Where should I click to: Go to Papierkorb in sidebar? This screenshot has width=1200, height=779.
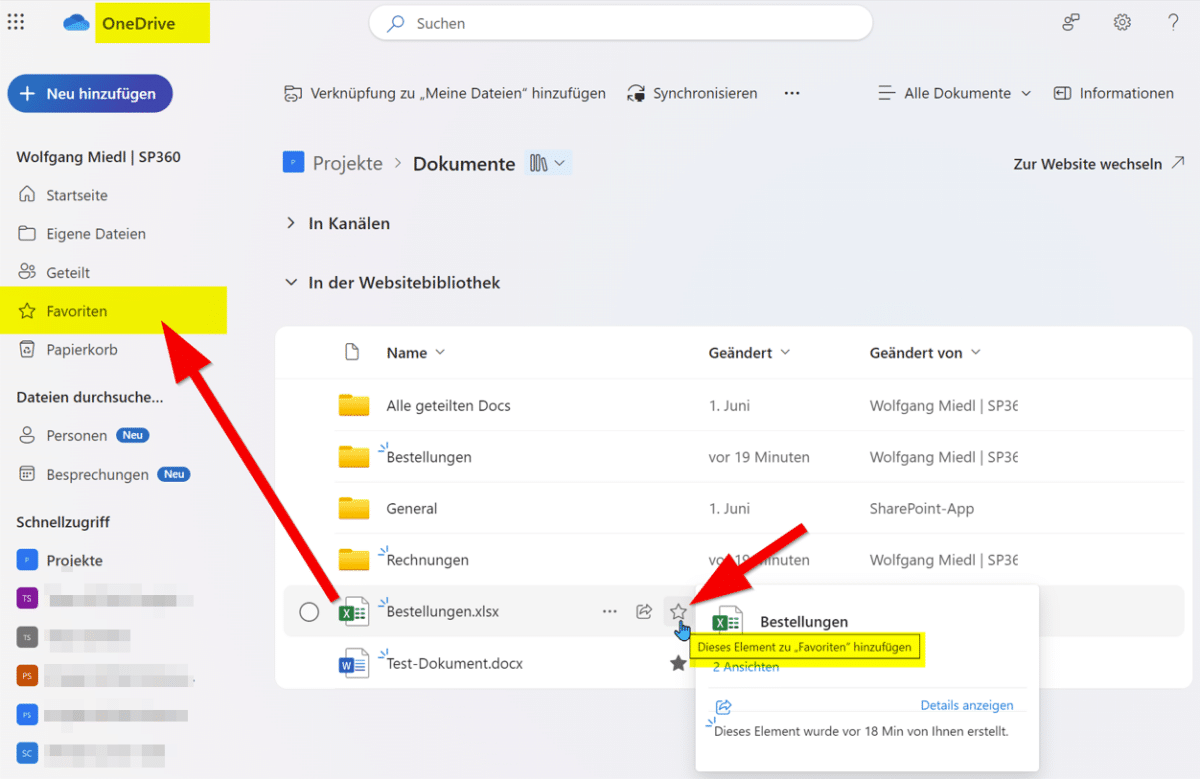click(x=81, y=350)
